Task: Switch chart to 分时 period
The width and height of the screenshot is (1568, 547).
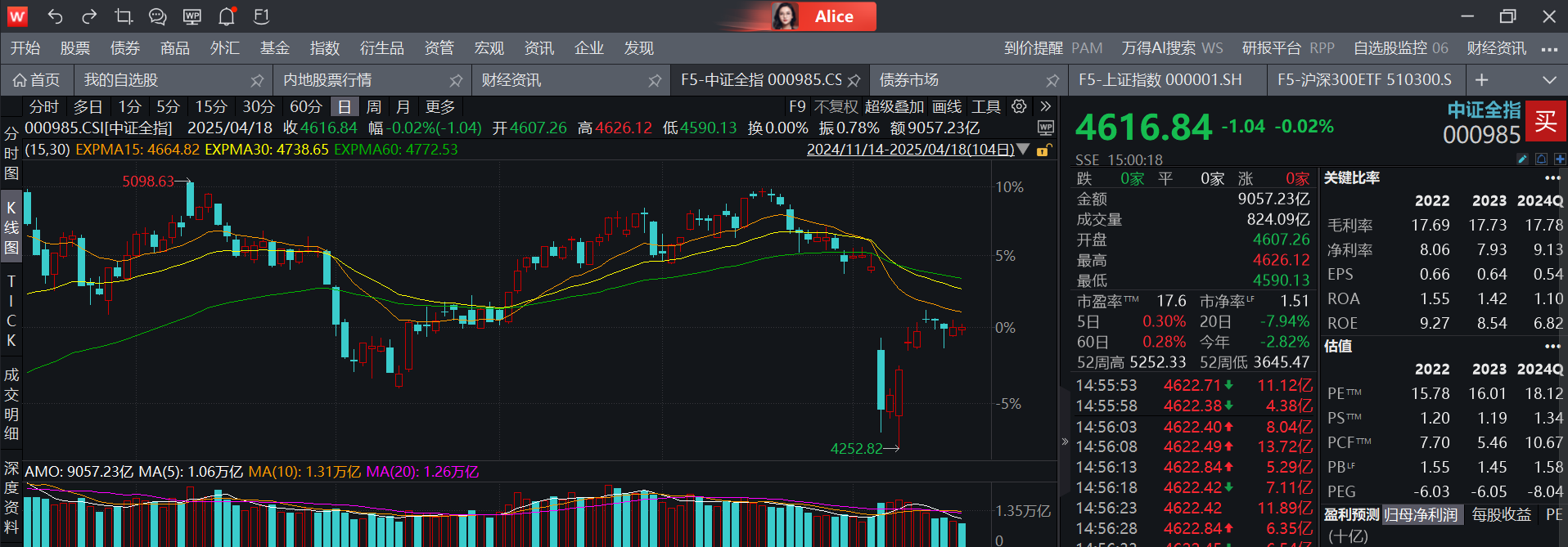Action: click(44, 107)
